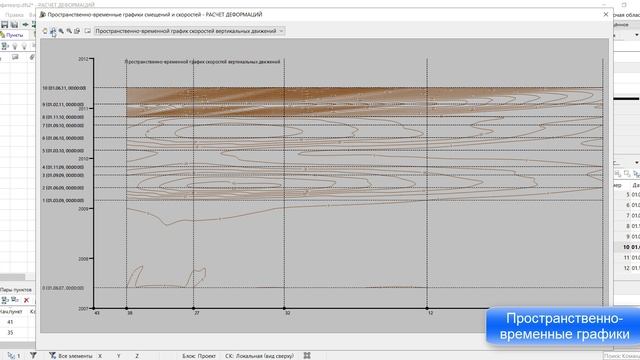
Task: Click the epoch 1 label on graph axis
Action: (63, 200)
